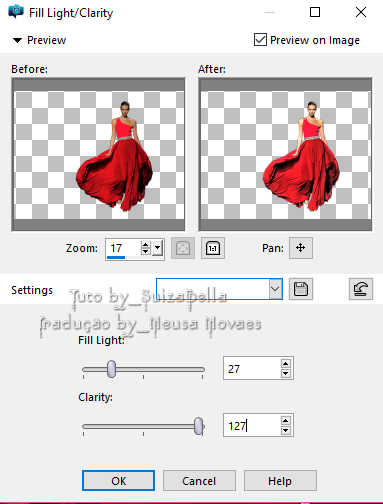Toggle the Preview on Image checkbox

coord(260,40)
